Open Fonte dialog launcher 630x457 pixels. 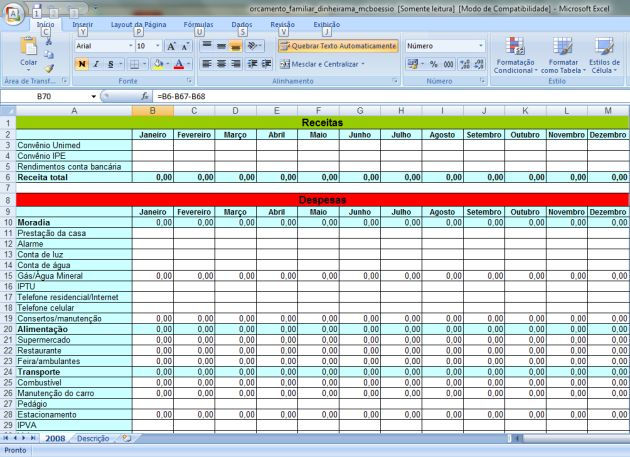pyautogui.click(x=189, y=81)
